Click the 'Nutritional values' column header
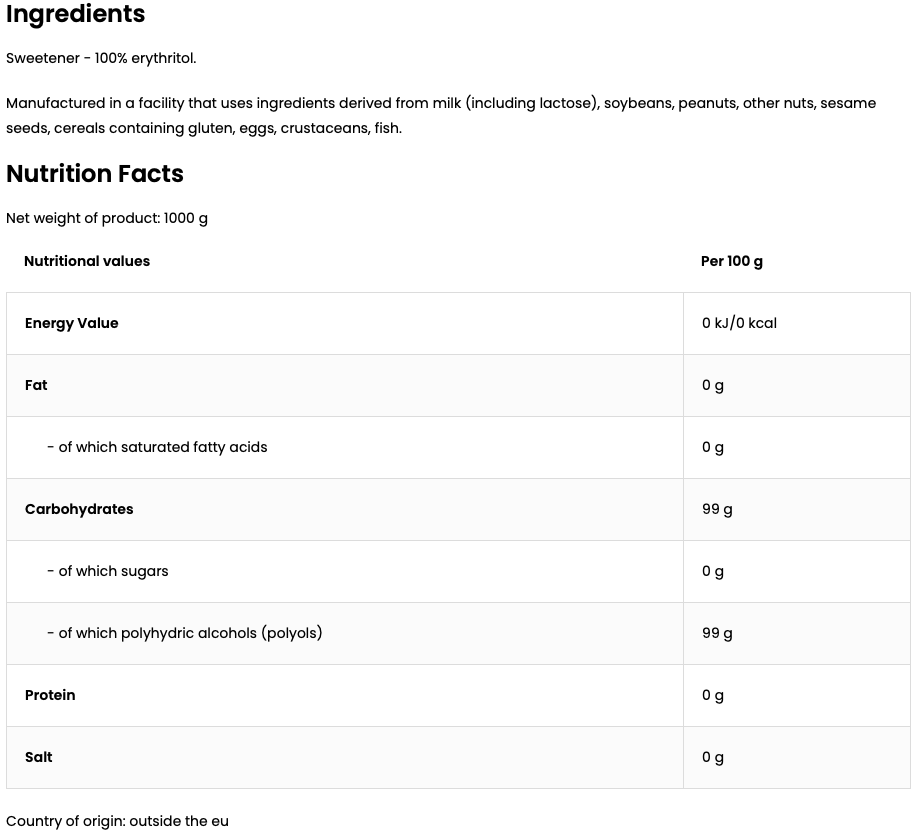The image size is (921, 839). click(87, 261)
